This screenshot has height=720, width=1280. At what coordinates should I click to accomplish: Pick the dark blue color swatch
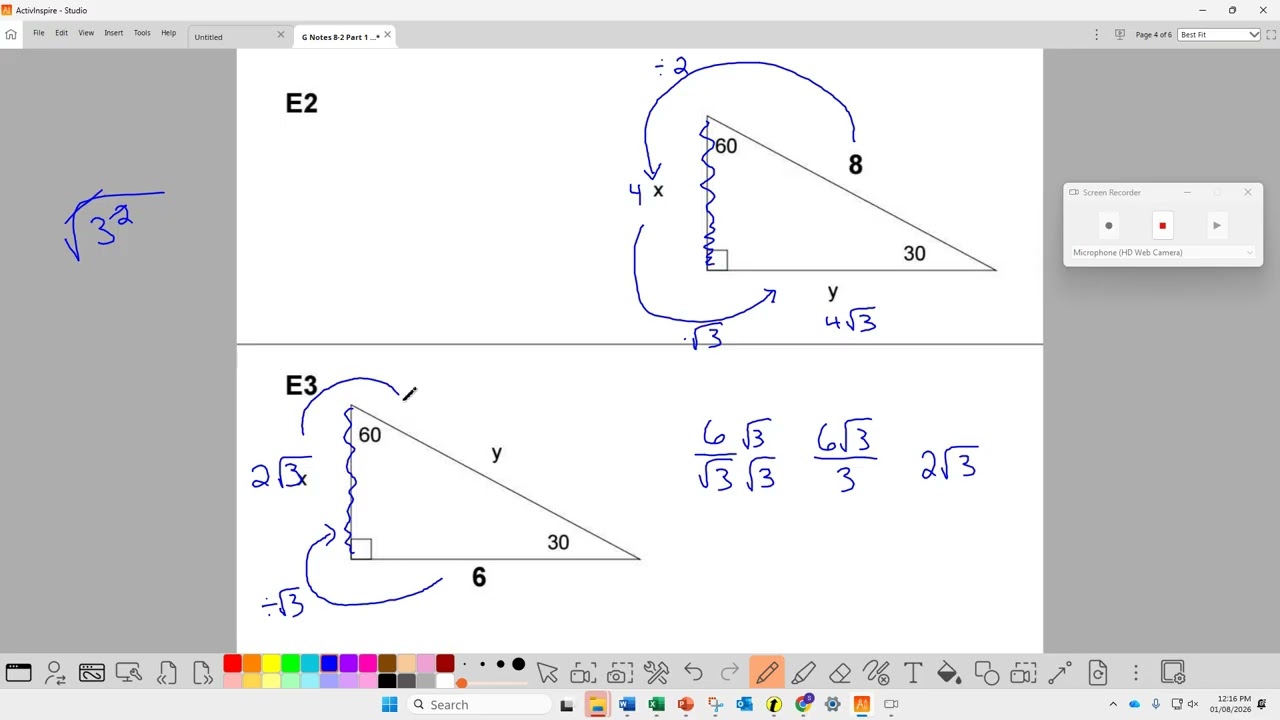pos(329,664)
